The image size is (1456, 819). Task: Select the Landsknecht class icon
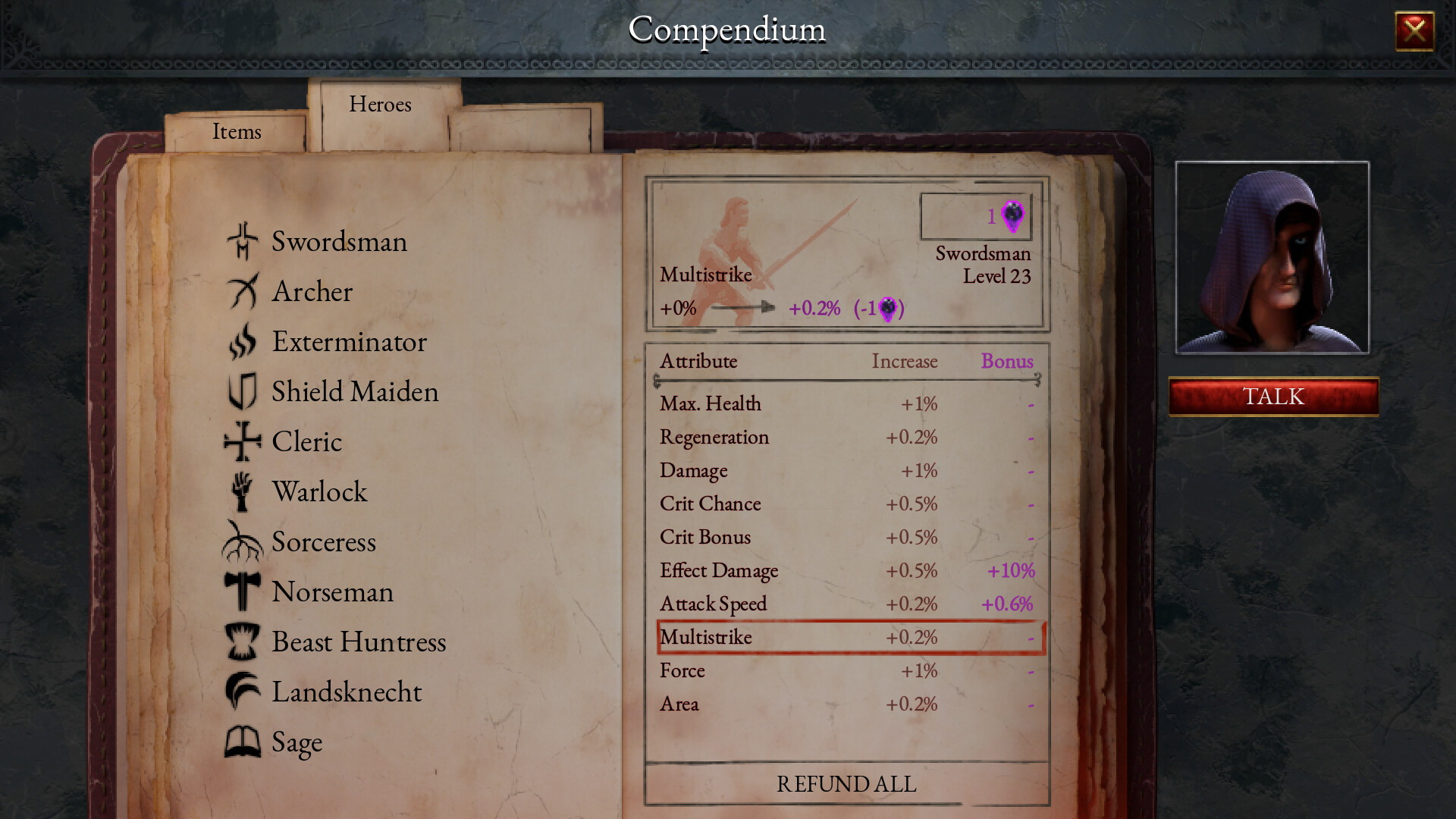click(243, 690)
